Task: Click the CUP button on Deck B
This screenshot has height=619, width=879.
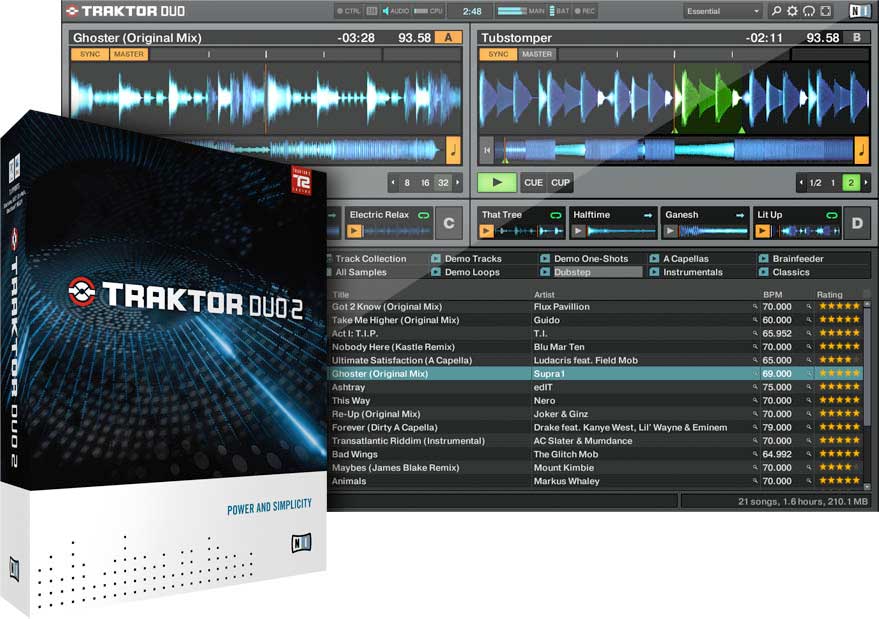Action: [x=560, y=183]
